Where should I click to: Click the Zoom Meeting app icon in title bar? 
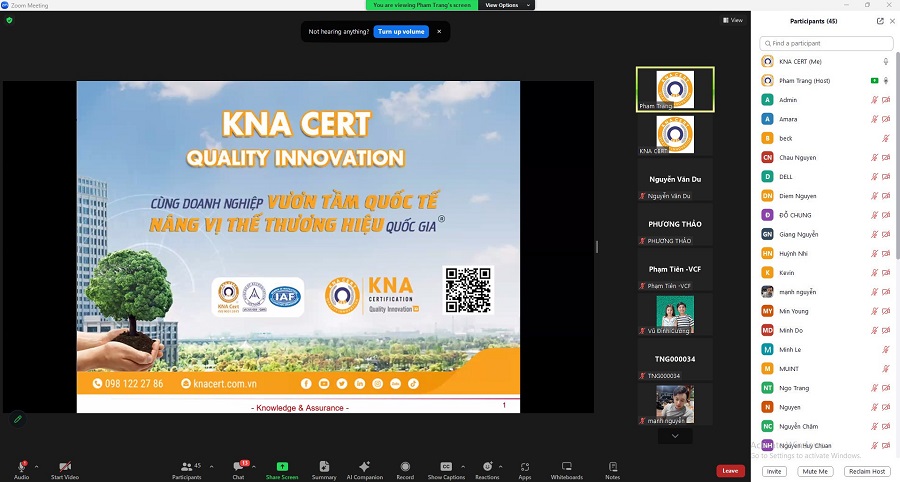[5, 5]
